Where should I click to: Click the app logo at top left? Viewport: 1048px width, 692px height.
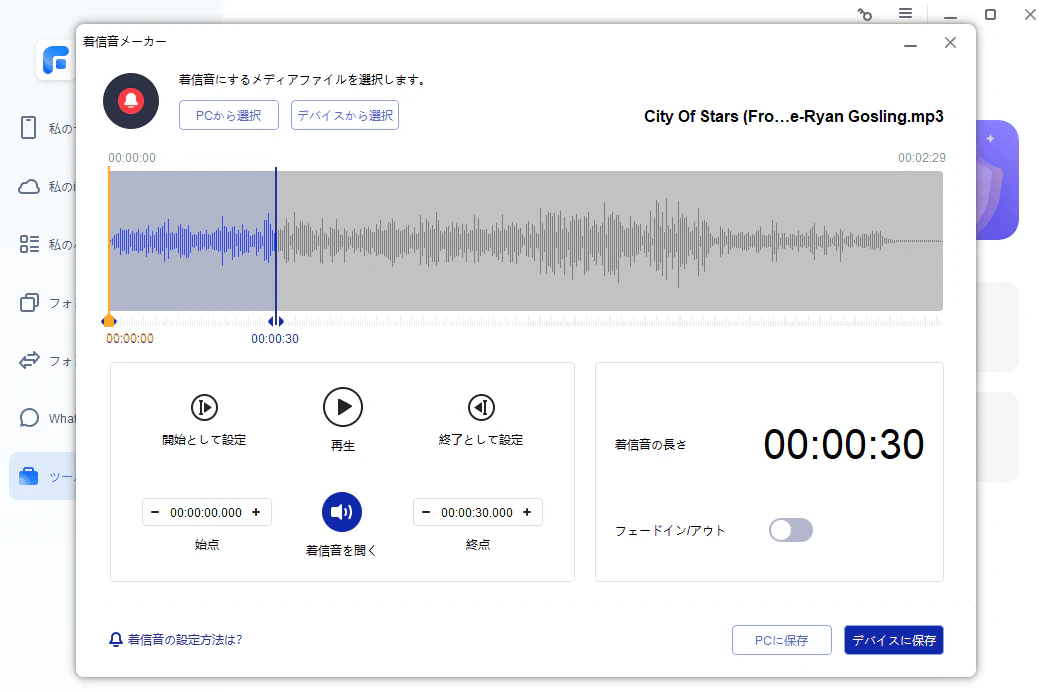click(x=56, y=60)
